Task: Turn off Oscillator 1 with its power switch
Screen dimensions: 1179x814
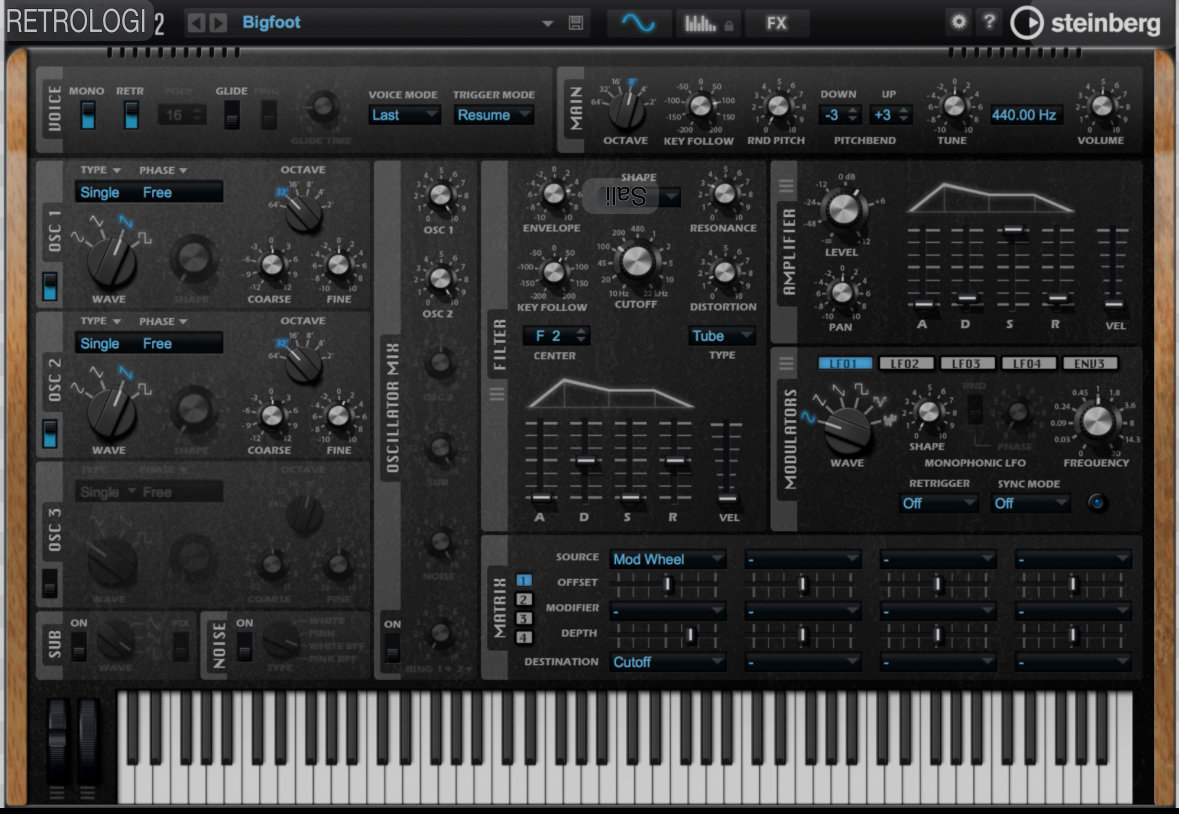Action: coord(50,286)
